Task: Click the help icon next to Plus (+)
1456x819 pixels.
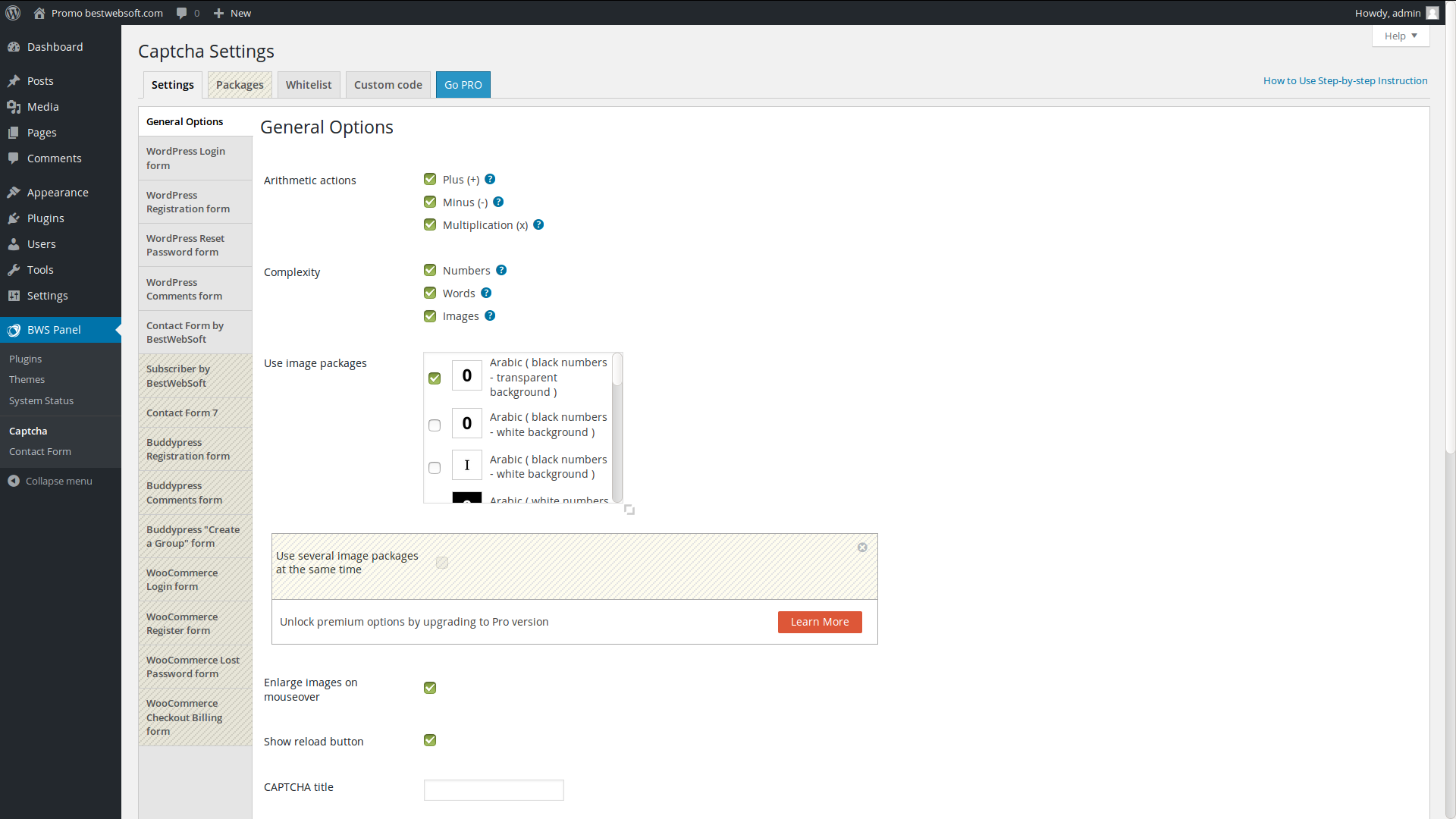Action: click(x=490, y=179)
